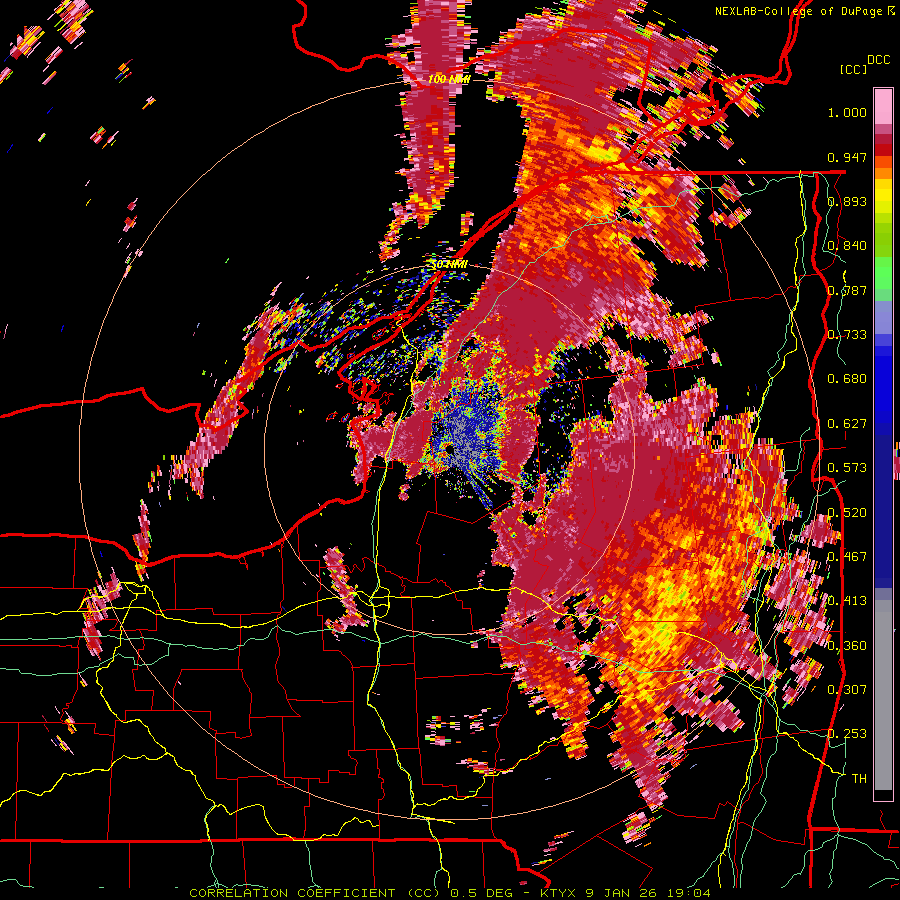
Task: Pick the gray bottom segment of the color bar
Action: (883, 695)
